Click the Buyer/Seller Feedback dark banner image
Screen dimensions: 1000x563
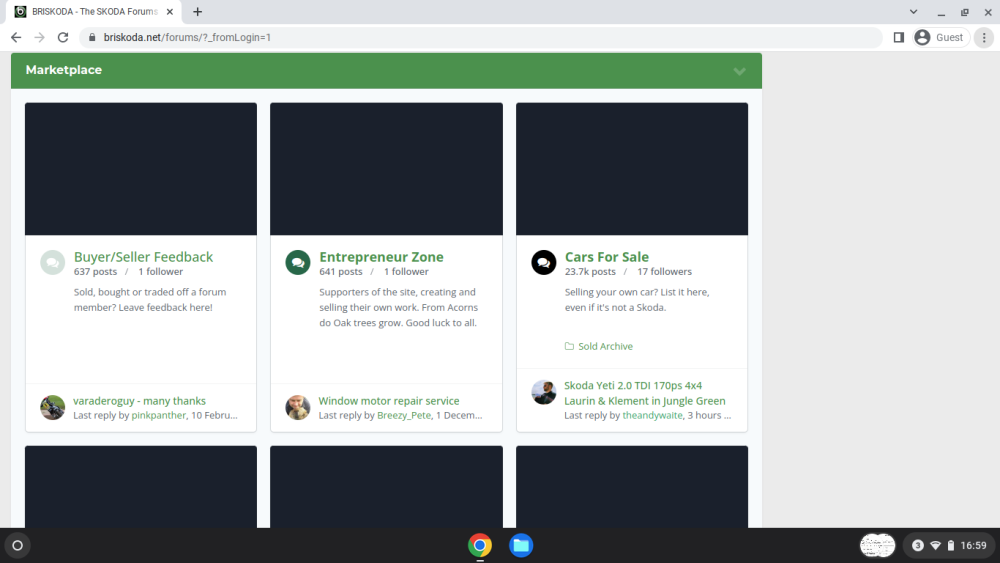point(141,169)
